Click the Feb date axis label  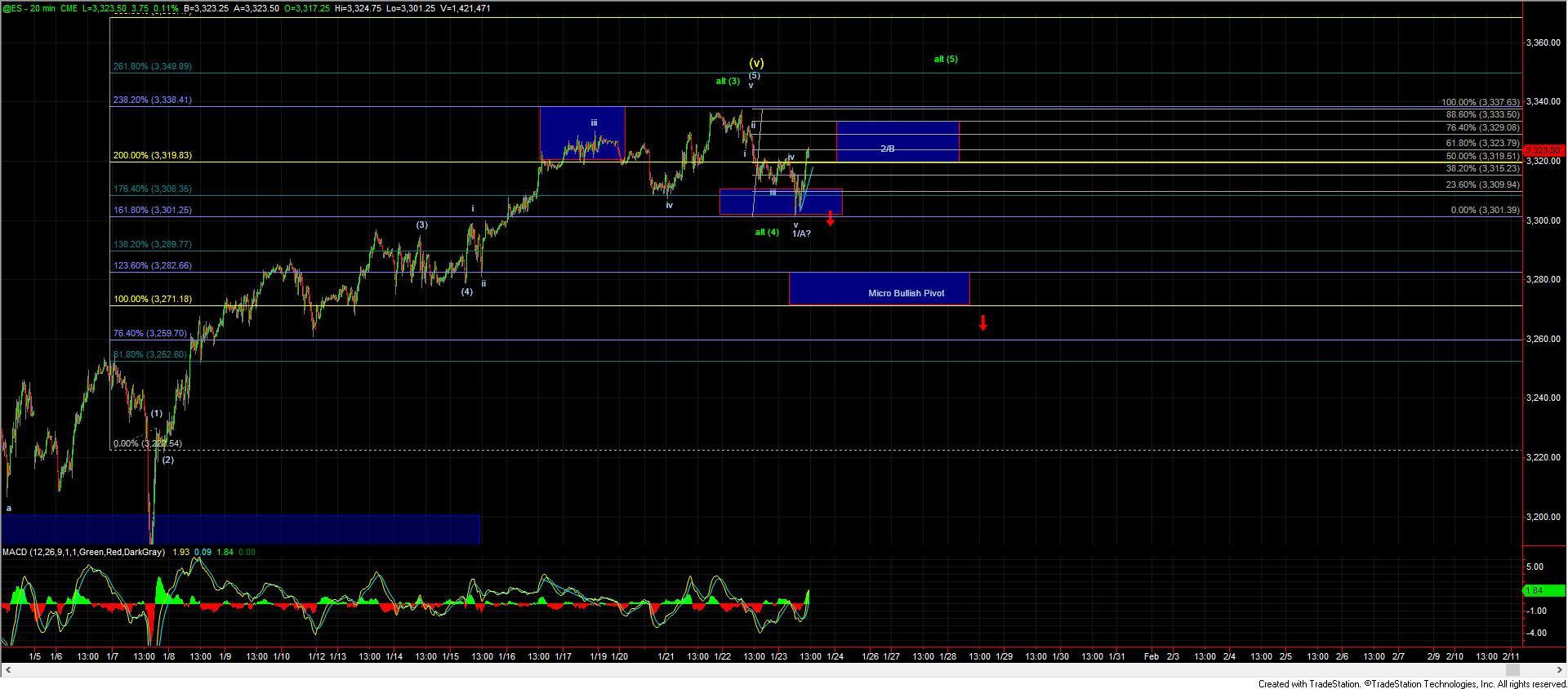[x=1151, y=656]
